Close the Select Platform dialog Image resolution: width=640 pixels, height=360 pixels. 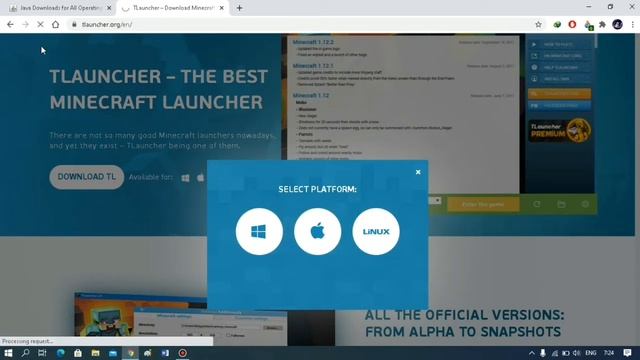418,172
